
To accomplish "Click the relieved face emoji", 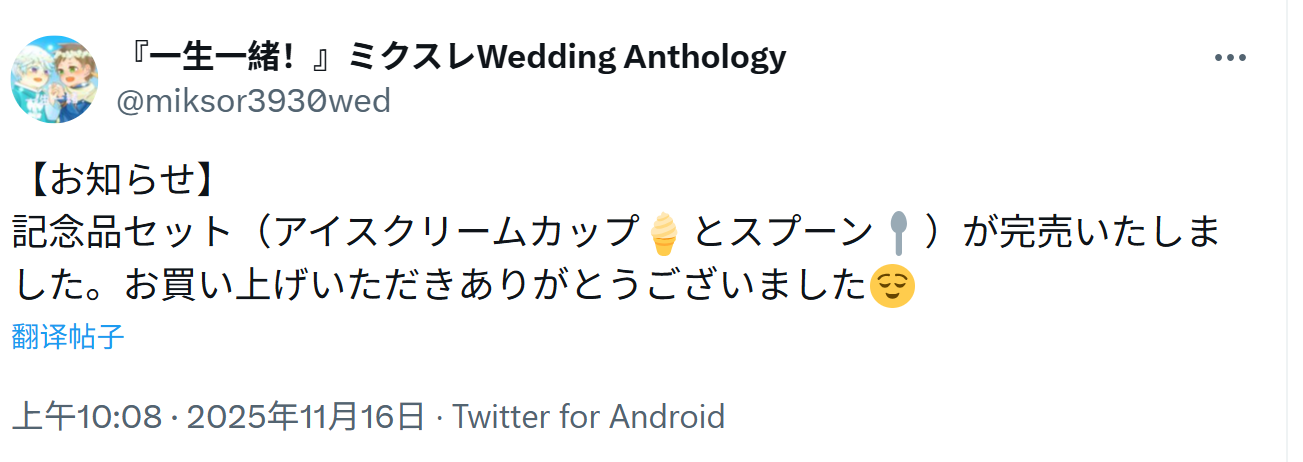I will pyautogui.click(x=892, y=287).
